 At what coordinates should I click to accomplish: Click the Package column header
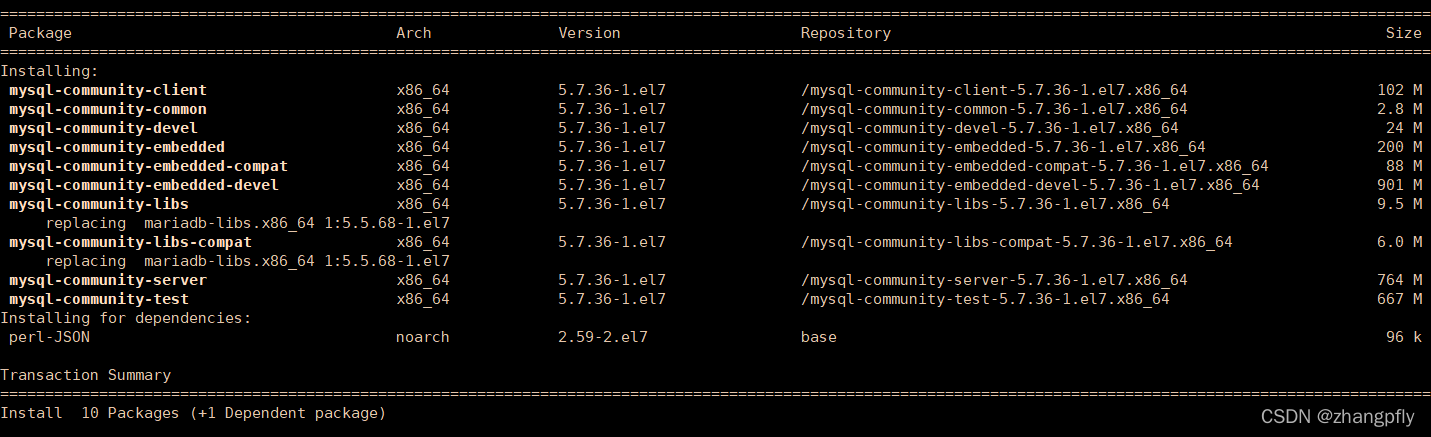click(x=40, y=33)
